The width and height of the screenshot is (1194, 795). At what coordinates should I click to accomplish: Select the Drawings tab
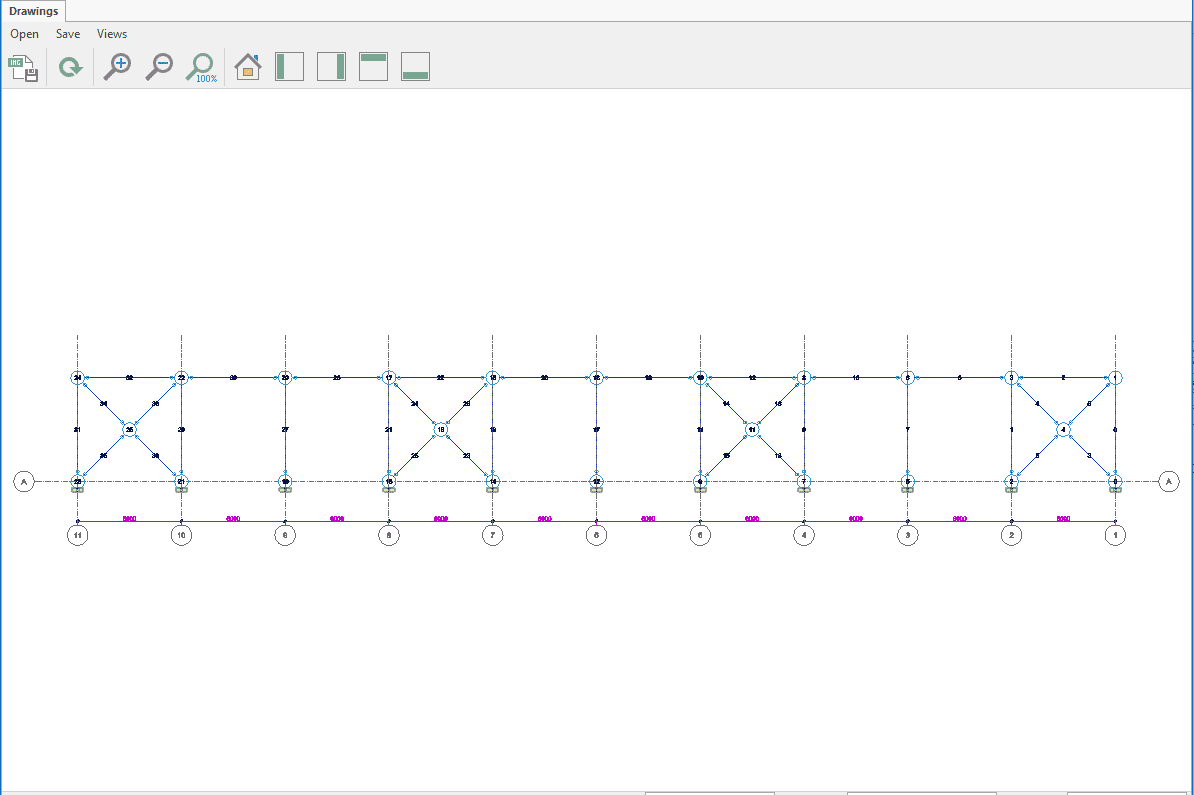pyautogui.click(x=34, y=11)
